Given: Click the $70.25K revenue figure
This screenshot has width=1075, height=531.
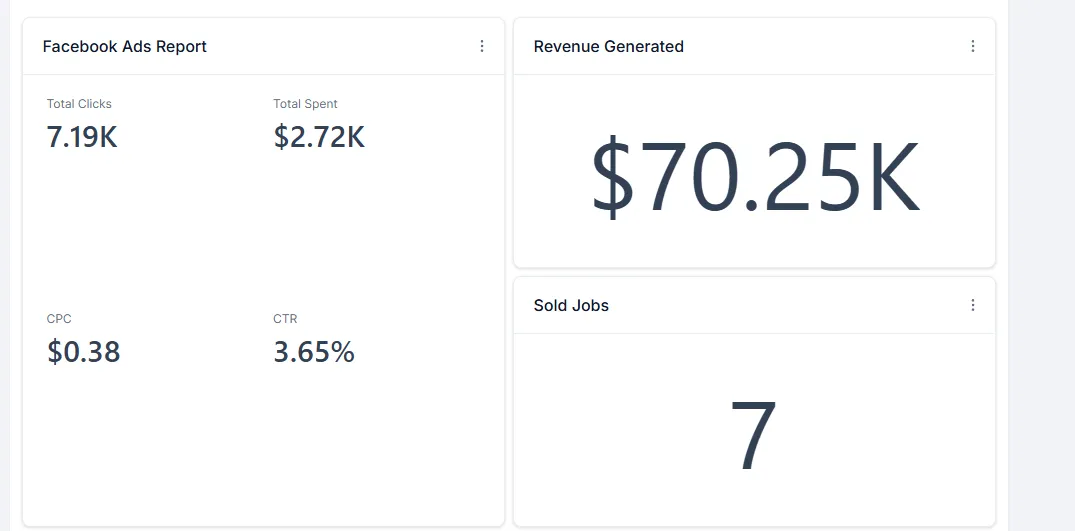Looking at the screenshot, I should [755, 179].
